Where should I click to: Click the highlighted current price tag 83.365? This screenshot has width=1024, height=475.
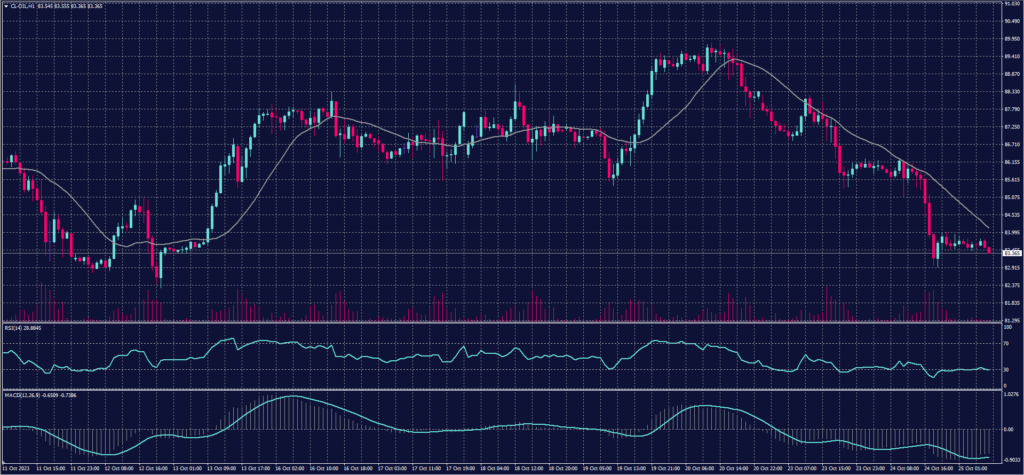[1011, 254]
